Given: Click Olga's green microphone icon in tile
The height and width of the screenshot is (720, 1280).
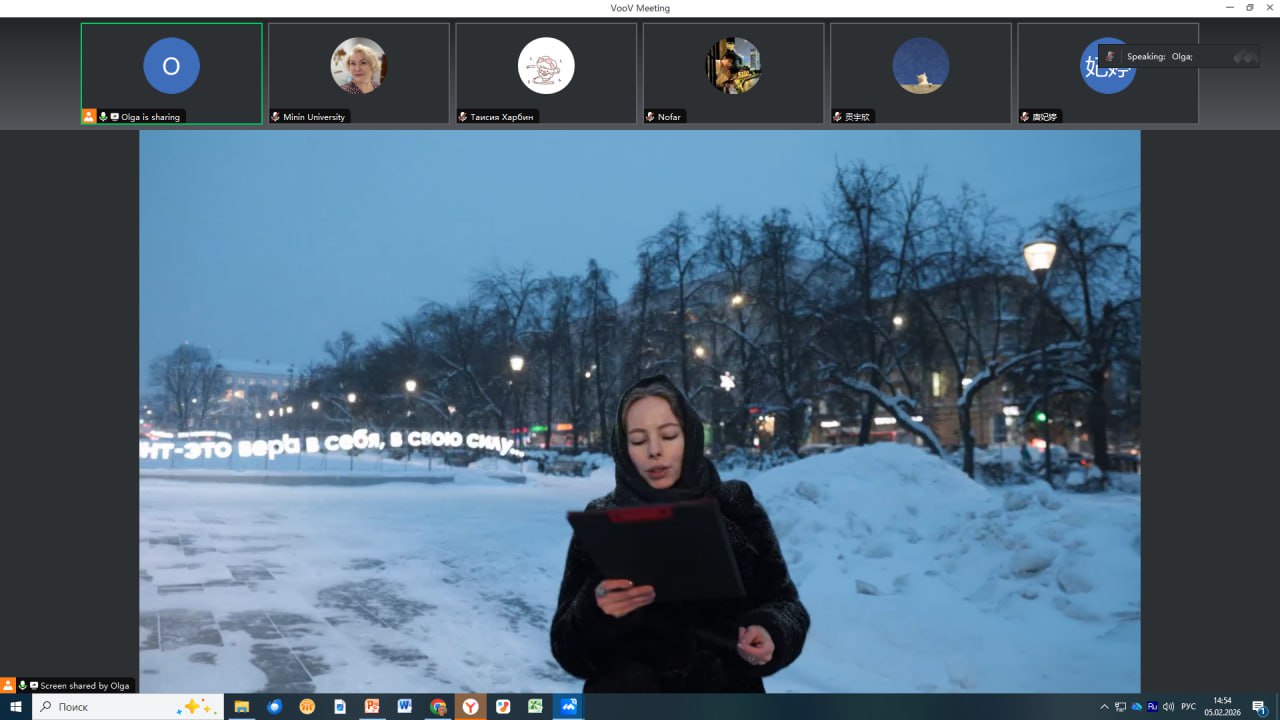Looking at the screenshot, I should coord(103,117).
